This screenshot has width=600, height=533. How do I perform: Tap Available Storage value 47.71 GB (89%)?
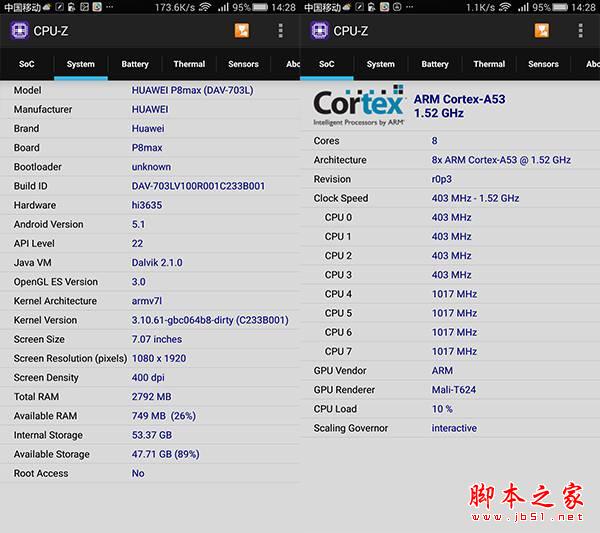coord(166,454)
